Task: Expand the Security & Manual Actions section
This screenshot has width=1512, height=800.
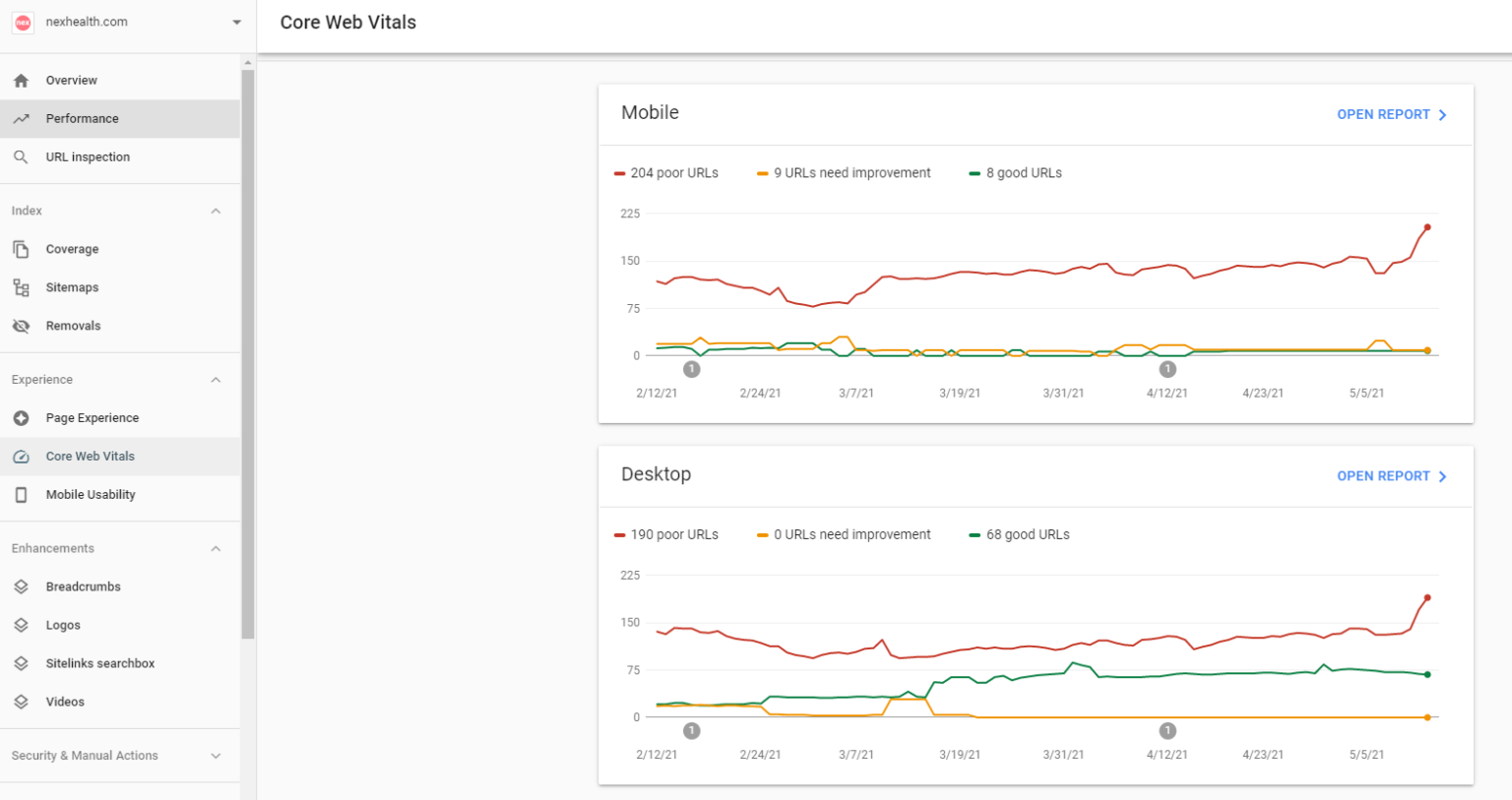Action: click(x=216, y=756)
